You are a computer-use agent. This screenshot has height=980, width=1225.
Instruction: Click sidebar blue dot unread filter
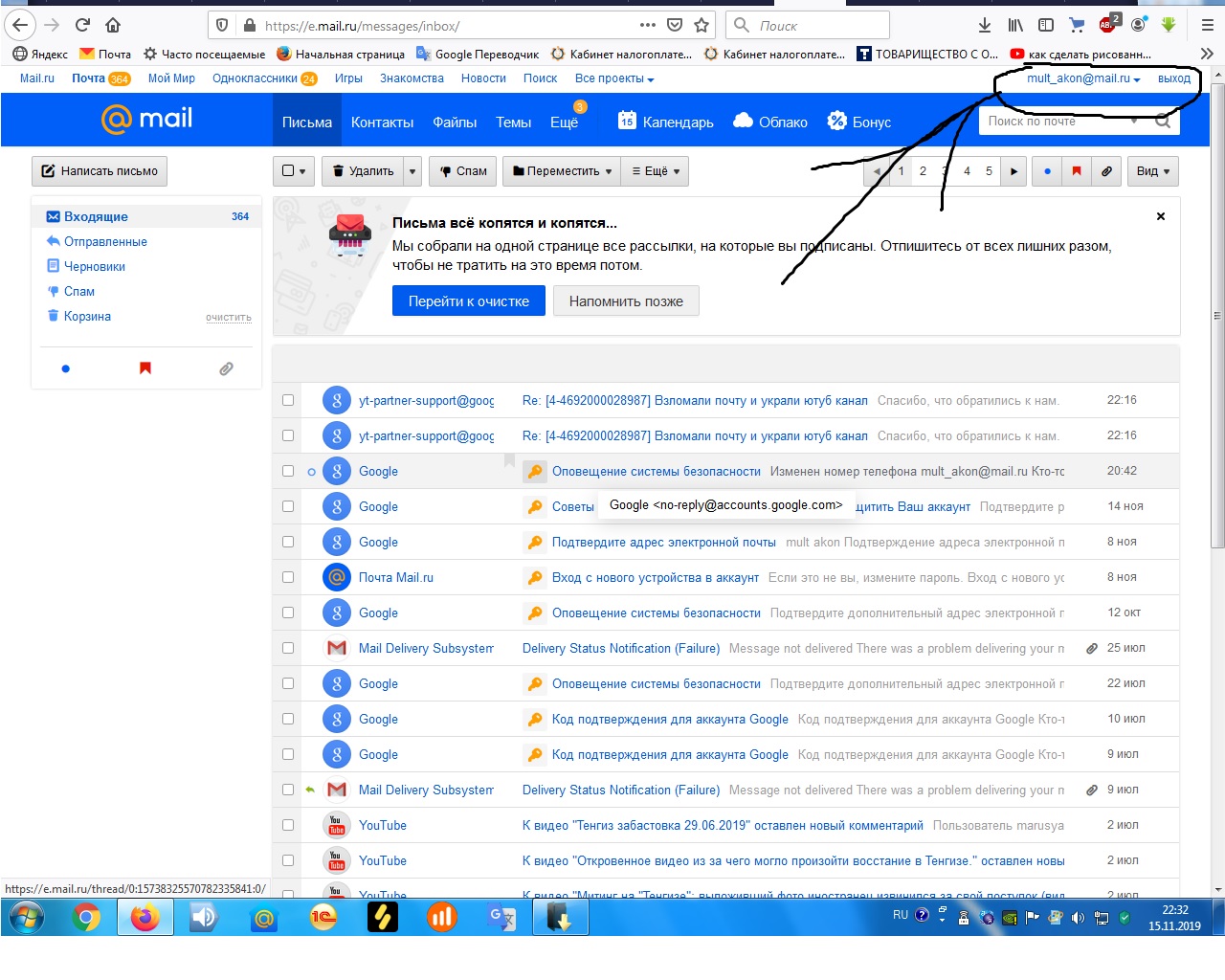click(65, 368)
